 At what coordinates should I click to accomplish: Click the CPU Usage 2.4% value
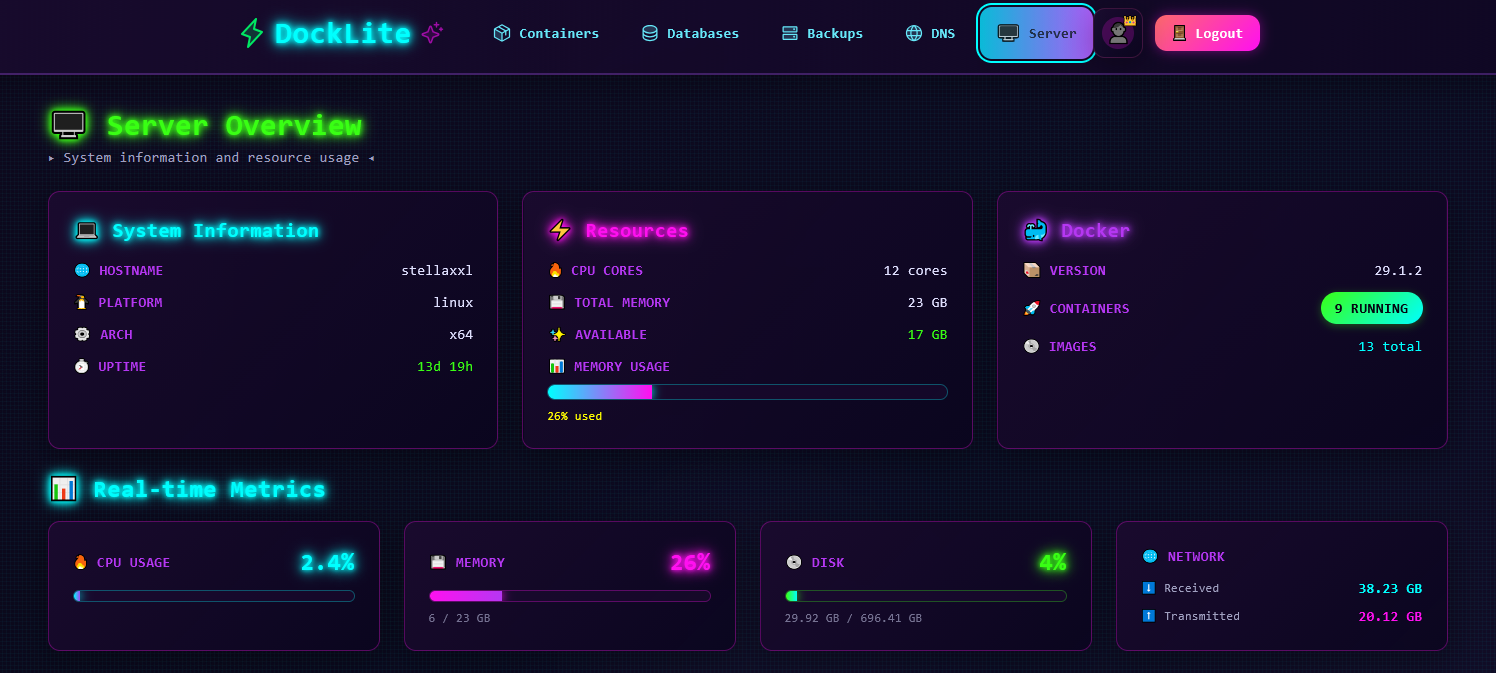click(327, 563)
